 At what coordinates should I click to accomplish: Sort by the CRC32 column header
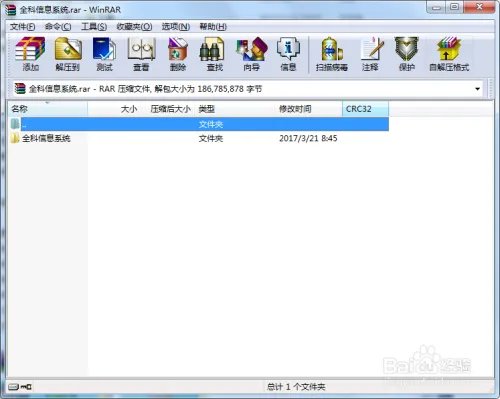tap(365, 109)
